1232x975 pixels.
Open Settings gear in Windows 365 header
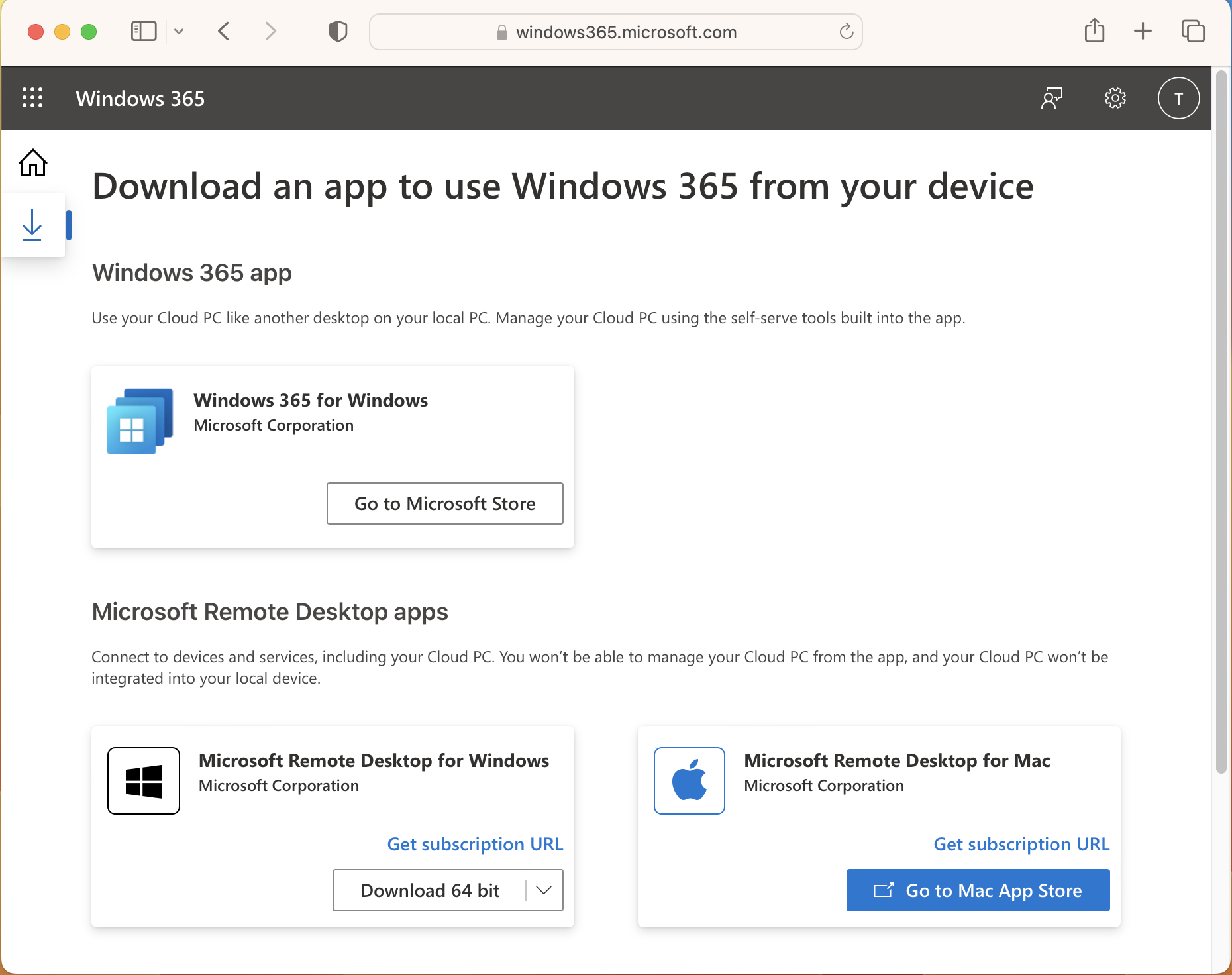[x=1115, y=98]
